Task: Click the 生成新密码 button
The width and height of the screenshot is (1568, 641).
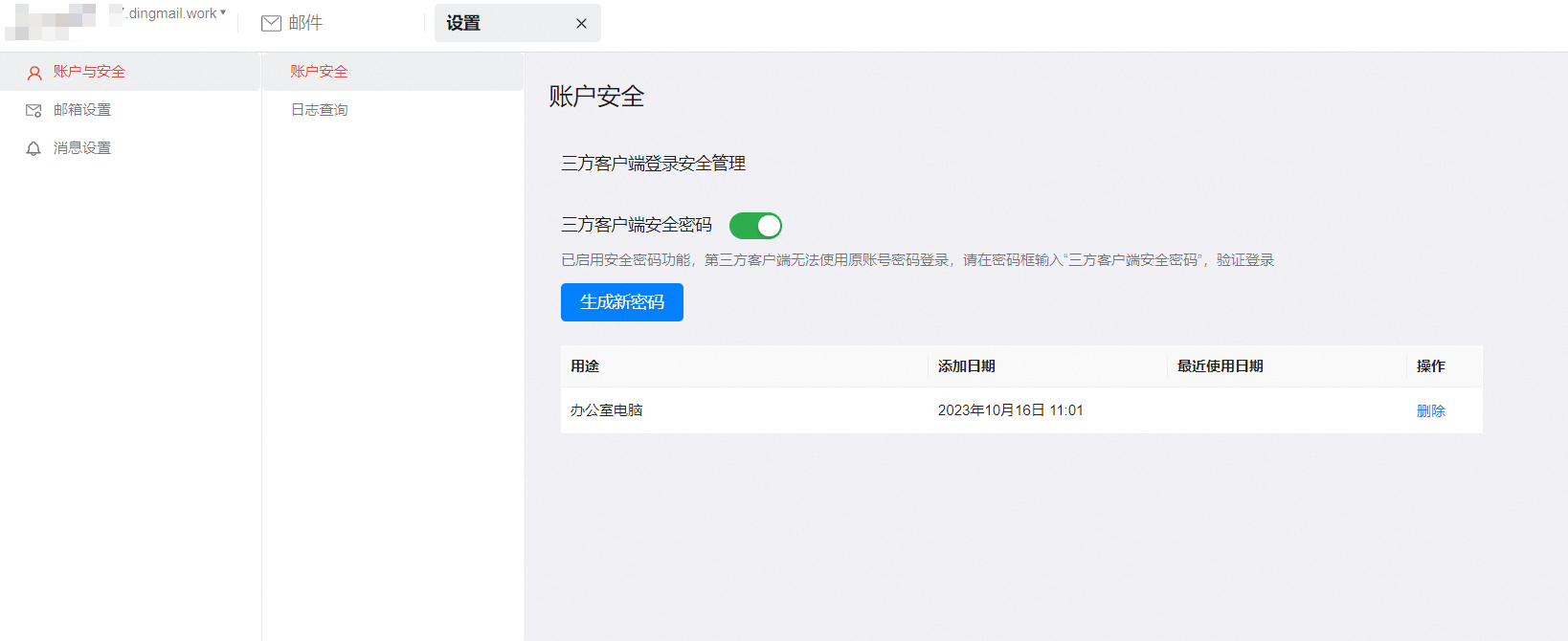Action: (622, 302)
